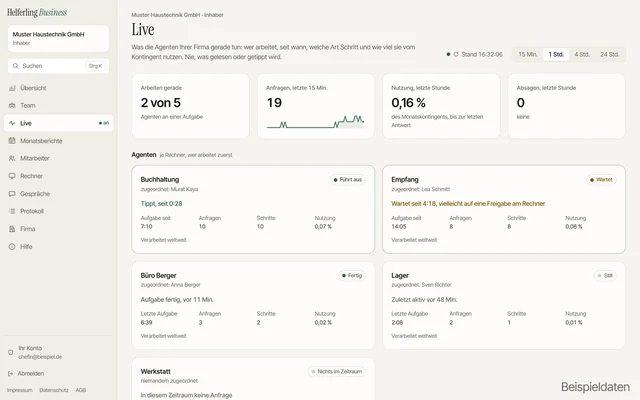Click the Führt aus status badge

348,180
